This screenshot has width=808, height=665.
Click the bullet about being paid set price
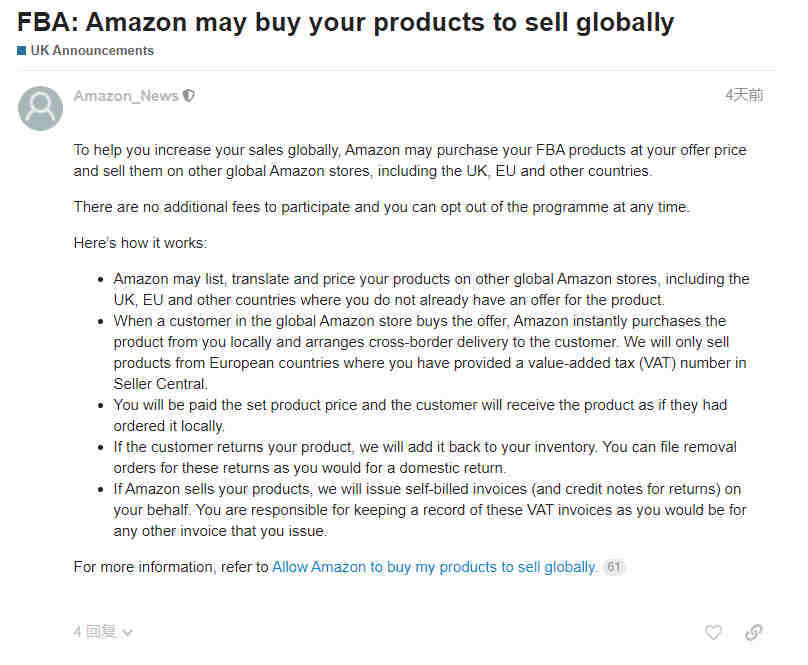point(420,415)
